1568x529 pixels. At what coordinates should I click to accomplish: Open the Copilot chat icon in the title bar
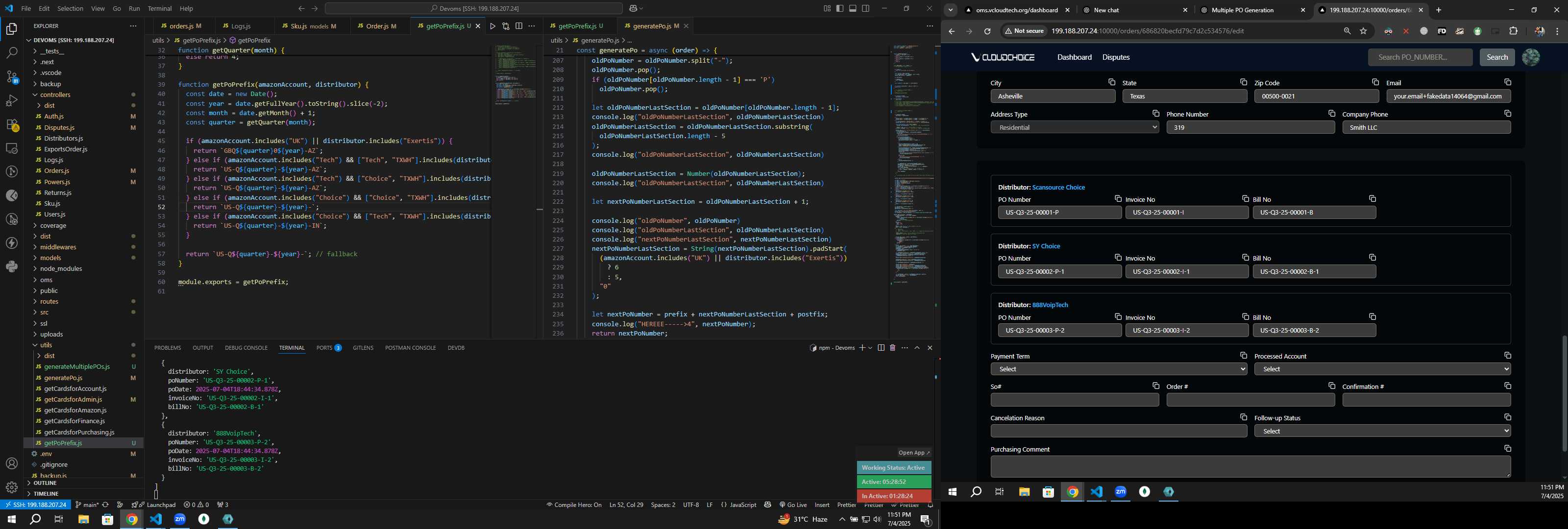point(633,8)
